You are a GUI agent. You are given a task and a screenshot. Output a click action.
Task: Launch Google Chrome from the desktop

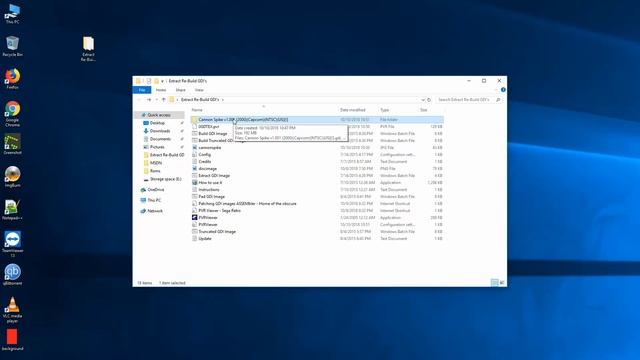click(x=13, y=113)
